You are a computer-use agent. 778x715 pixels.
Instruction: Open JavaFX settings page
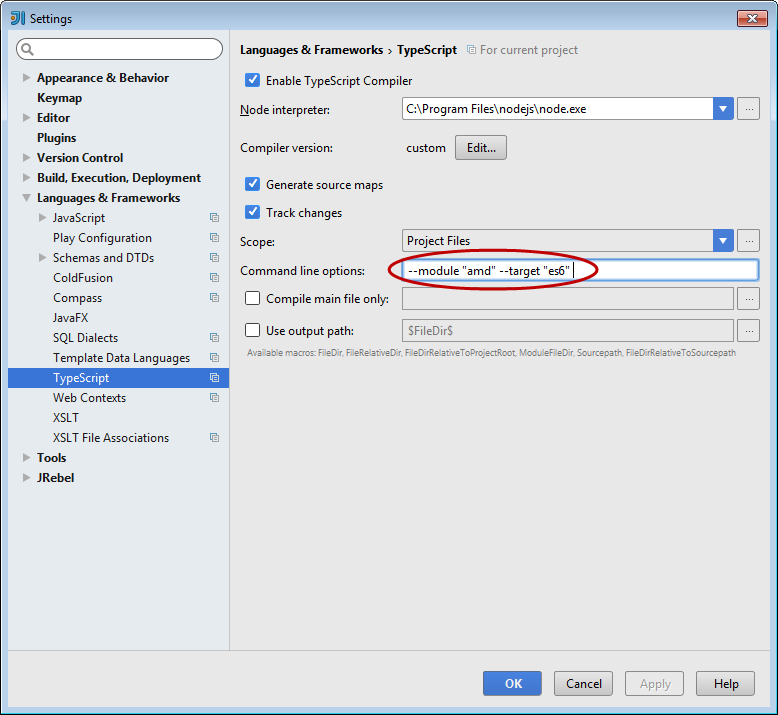point(70,318)
